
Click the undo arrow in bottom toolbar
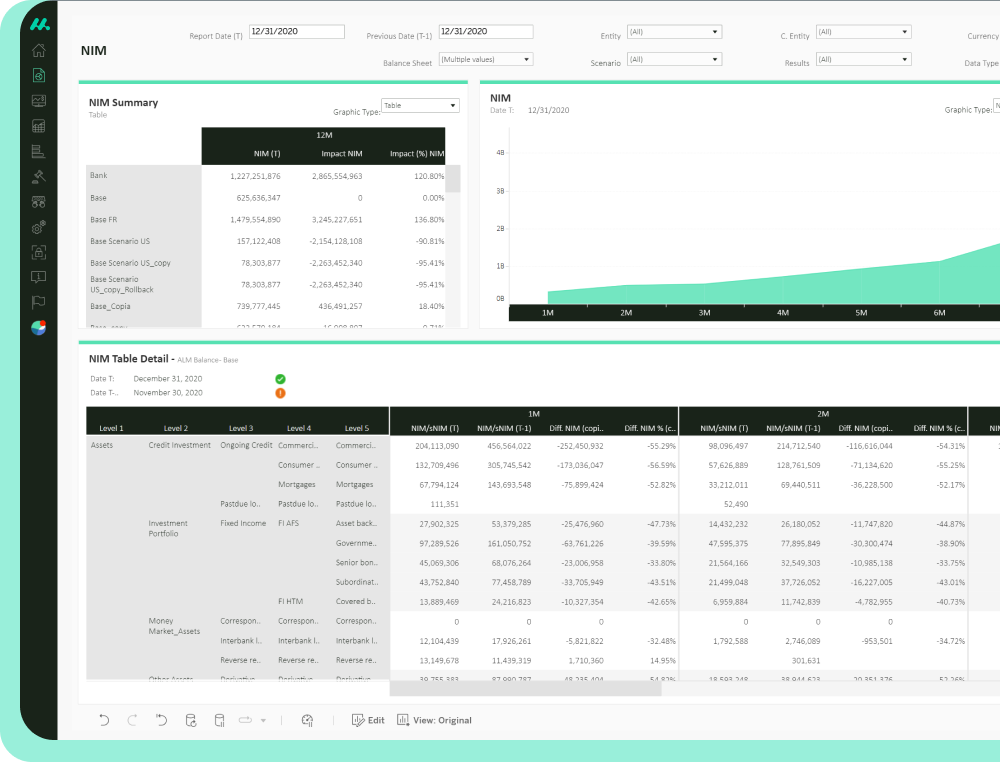[x=104, y=720]
